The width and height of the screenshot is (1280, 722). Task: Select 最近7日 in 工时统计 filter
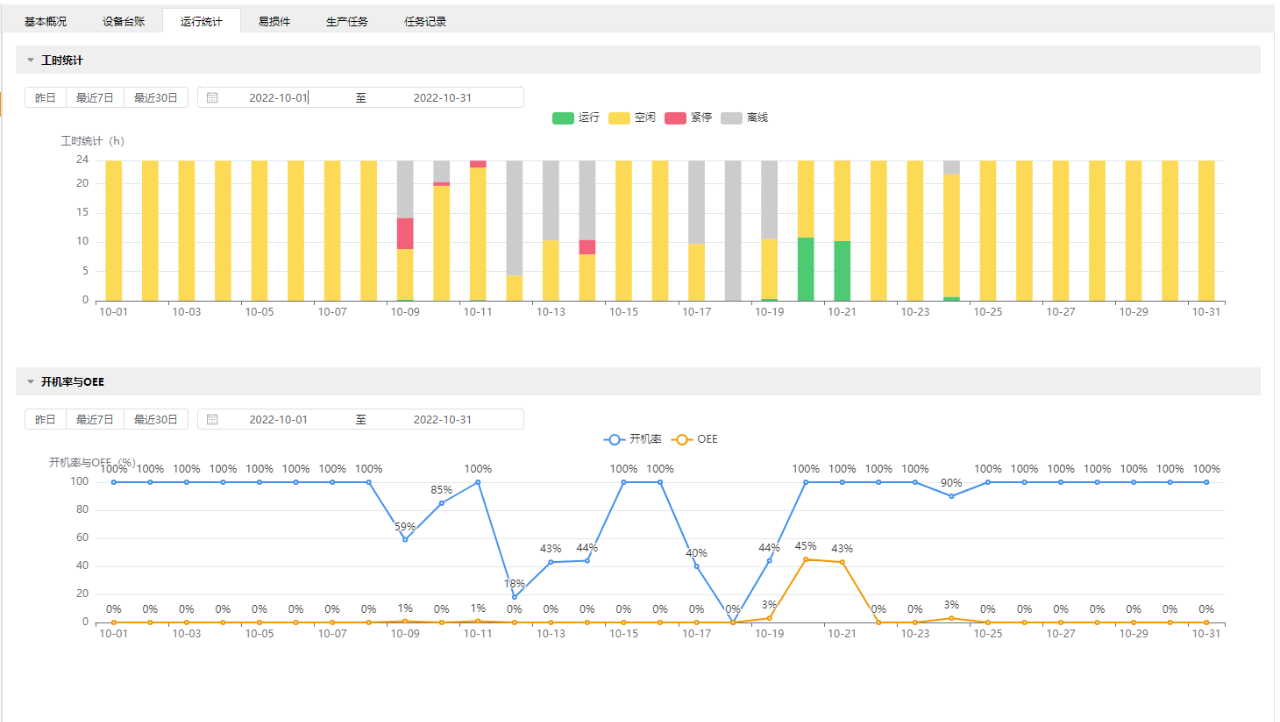(x=95, y=98)
